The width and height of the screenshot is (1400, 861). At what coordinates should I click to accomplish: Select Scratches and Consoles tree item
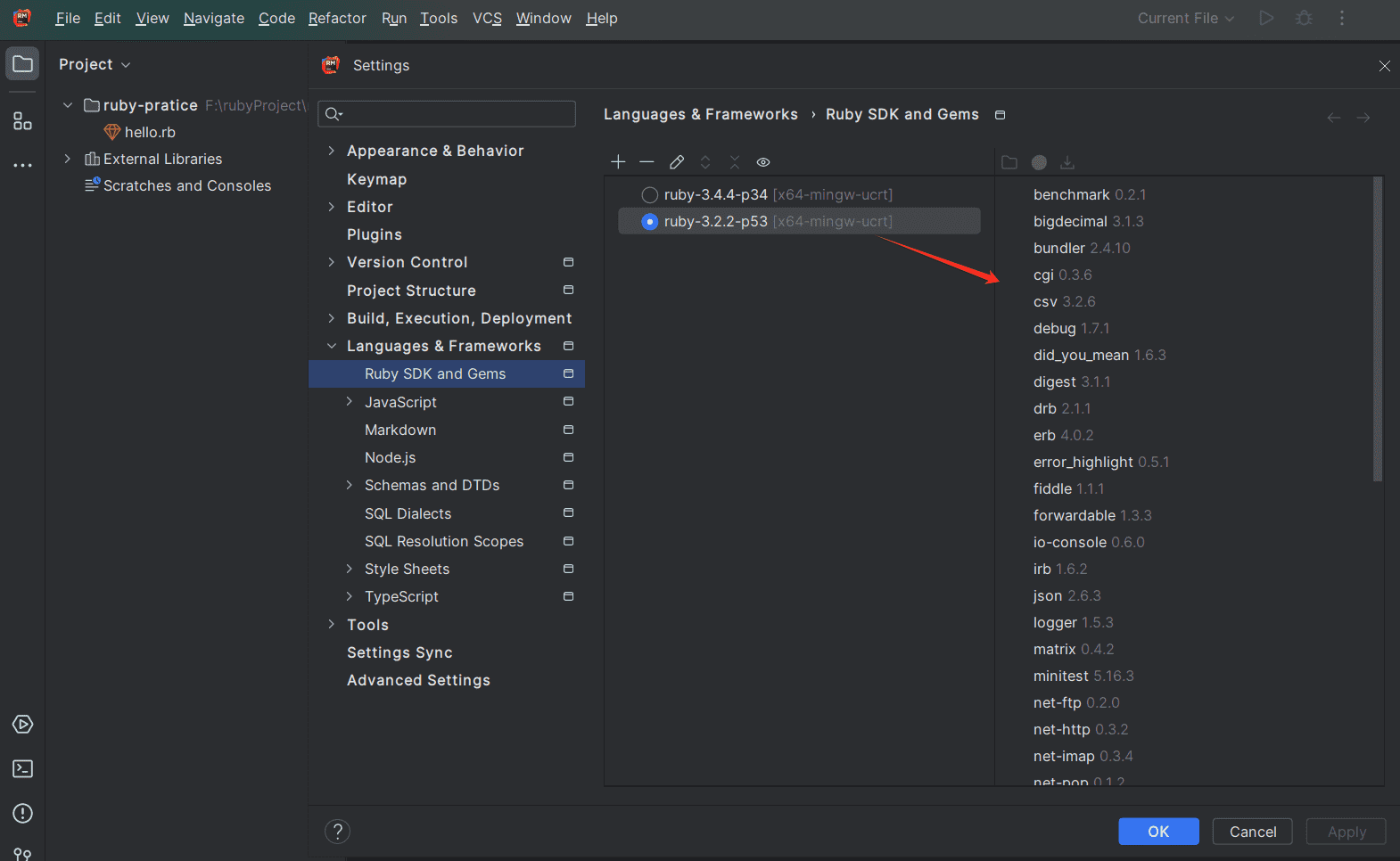[x=187, y=185]
